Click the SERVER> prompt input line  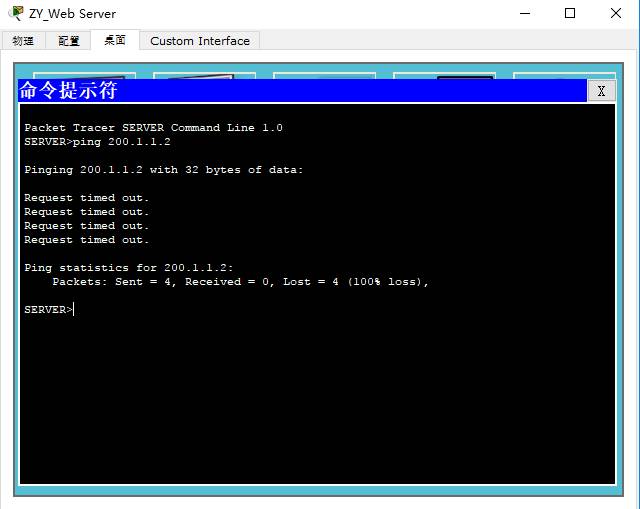click(x=49, y=310)
